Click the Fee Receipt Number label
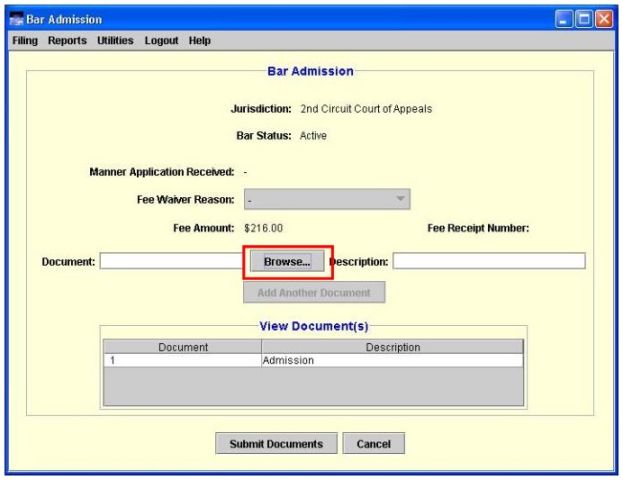 point(478,228)
